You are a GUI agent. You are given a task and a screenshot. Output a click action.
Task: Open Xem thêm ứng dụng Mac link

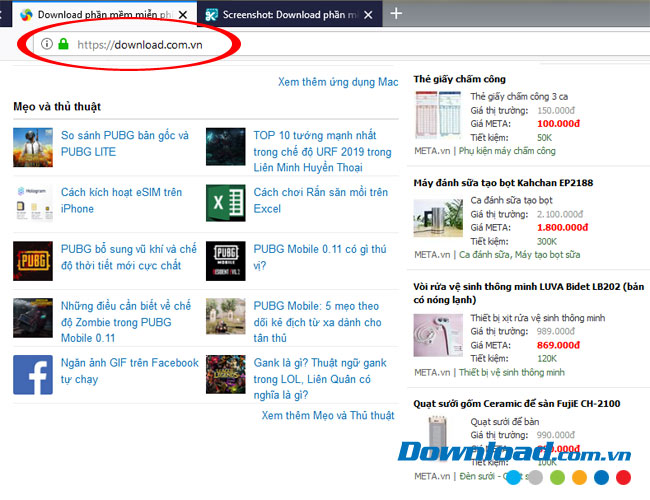[338, 82]
